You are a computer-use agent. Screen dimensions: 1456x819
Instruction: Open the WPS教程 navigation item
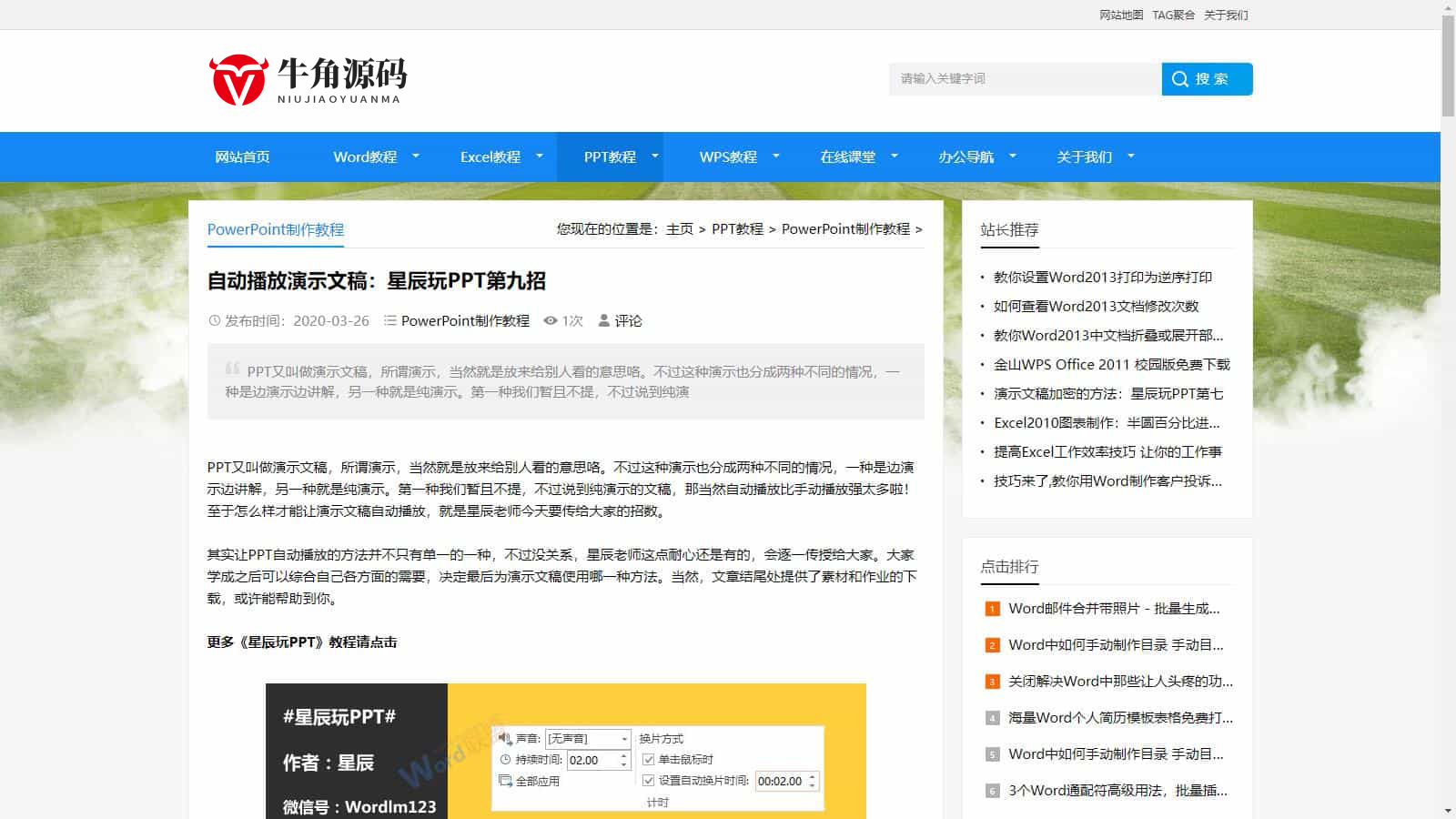tap(728, 157)
